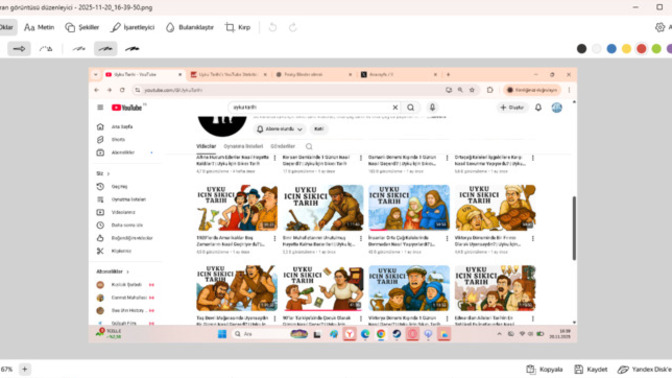Choose the straight arrow style

(19, 49)
